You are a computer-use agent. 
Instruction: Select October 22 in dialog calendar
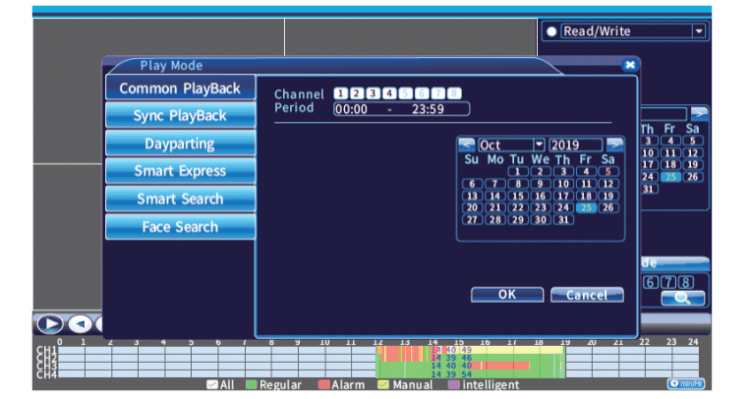click(518, 208)
